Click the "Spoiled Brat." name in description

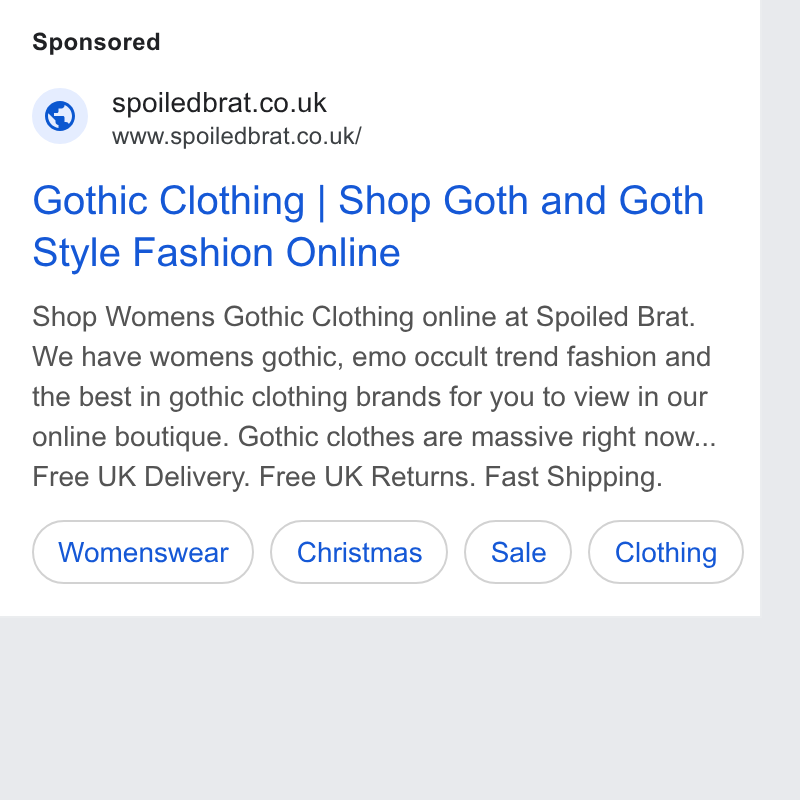[x=615, y=317]
